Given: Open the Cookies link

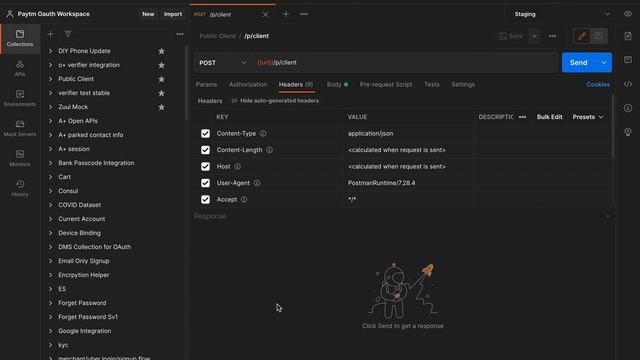Looking at the screenshot, I should pyautogui.click(x=598, y=84).
